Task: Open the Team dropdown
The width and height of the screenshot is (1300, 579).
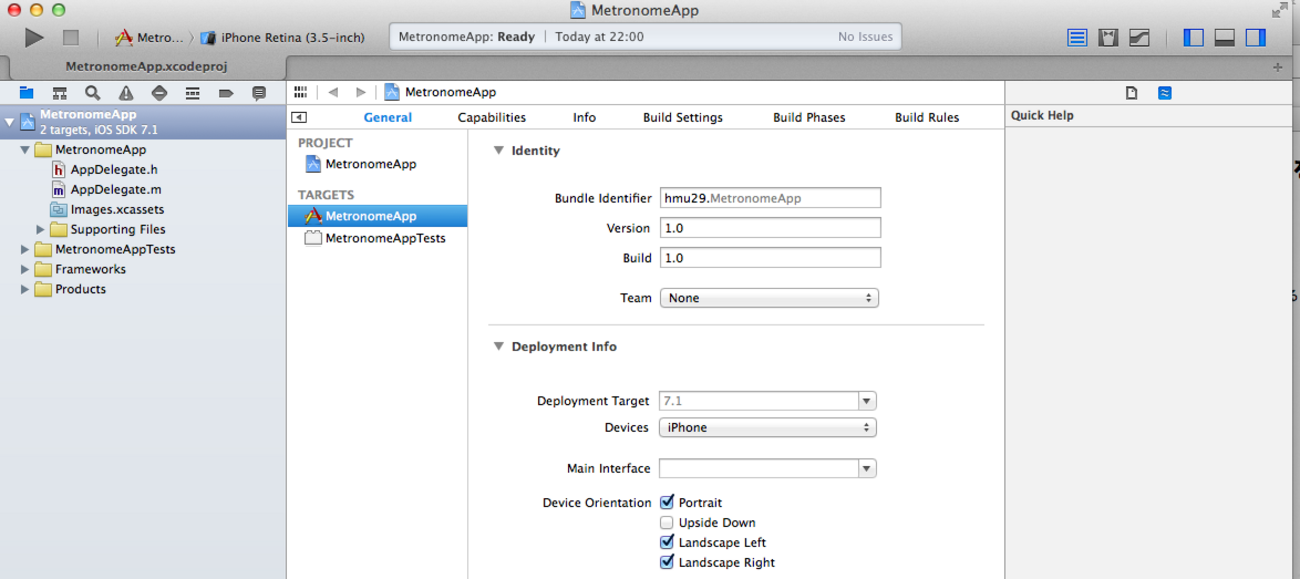Action: click(768, 298)
